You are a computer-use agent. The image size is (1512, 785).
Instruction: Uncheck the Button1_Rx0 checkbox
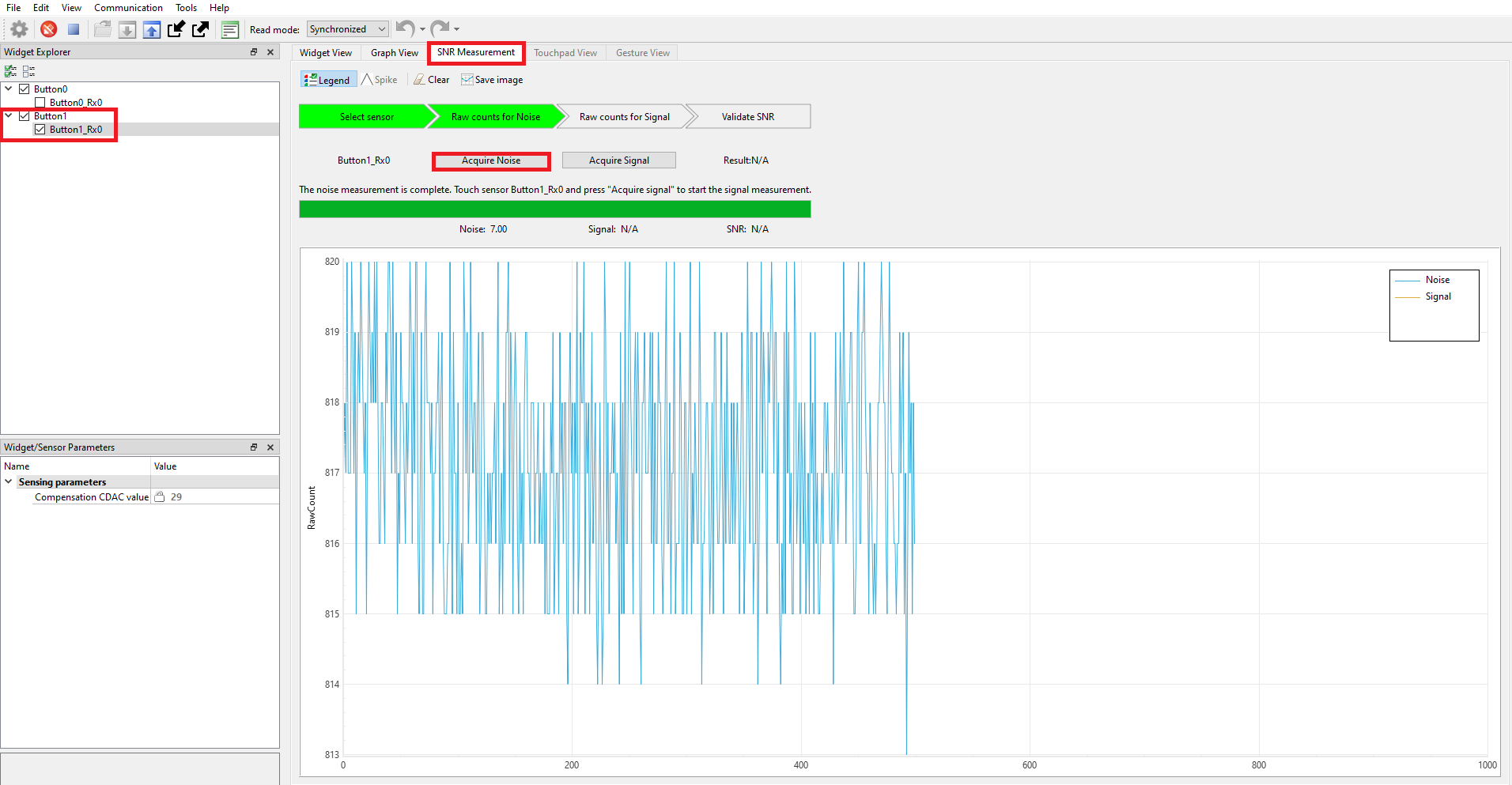tap(40, 130)
